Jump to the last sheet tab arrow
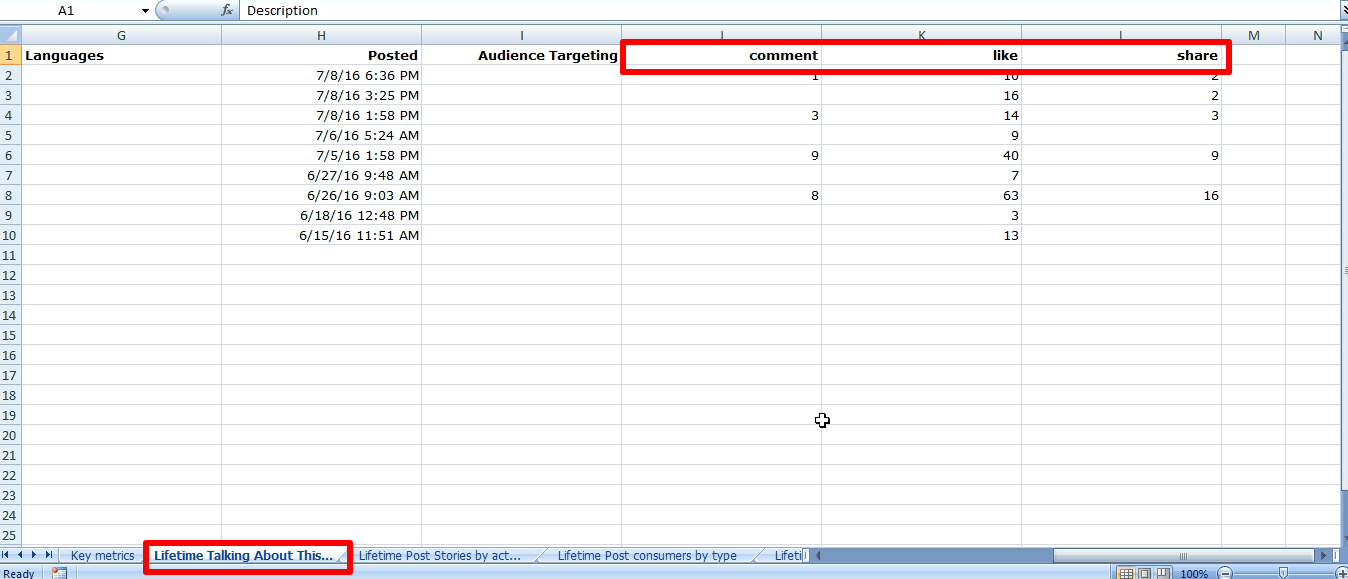This screenshot has height=579, width=1348. click(50, 555)
